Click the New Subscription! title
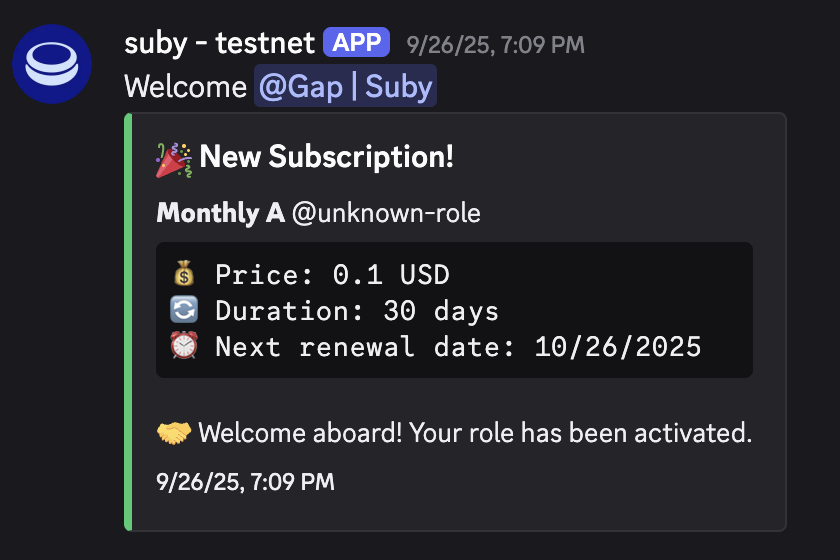This screenshot has width=840, height=560. 326,157
